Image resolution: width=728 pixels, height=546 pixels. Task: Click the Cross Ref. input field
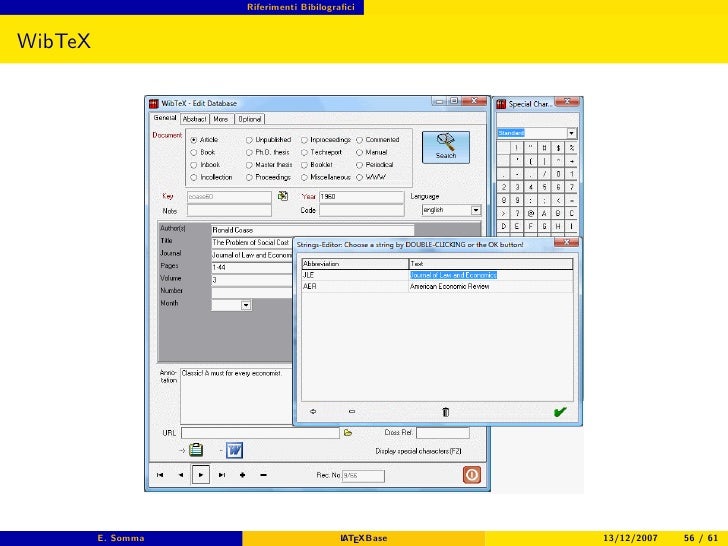point(442,433)
